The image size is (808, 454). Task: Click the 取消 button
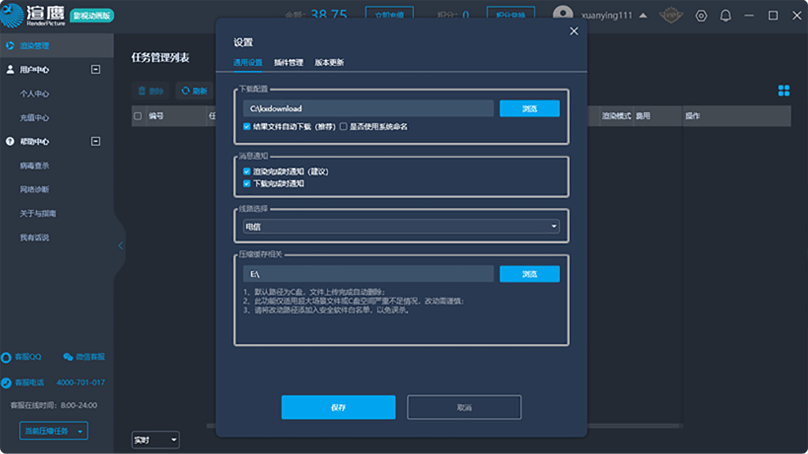tap(464, 407)
